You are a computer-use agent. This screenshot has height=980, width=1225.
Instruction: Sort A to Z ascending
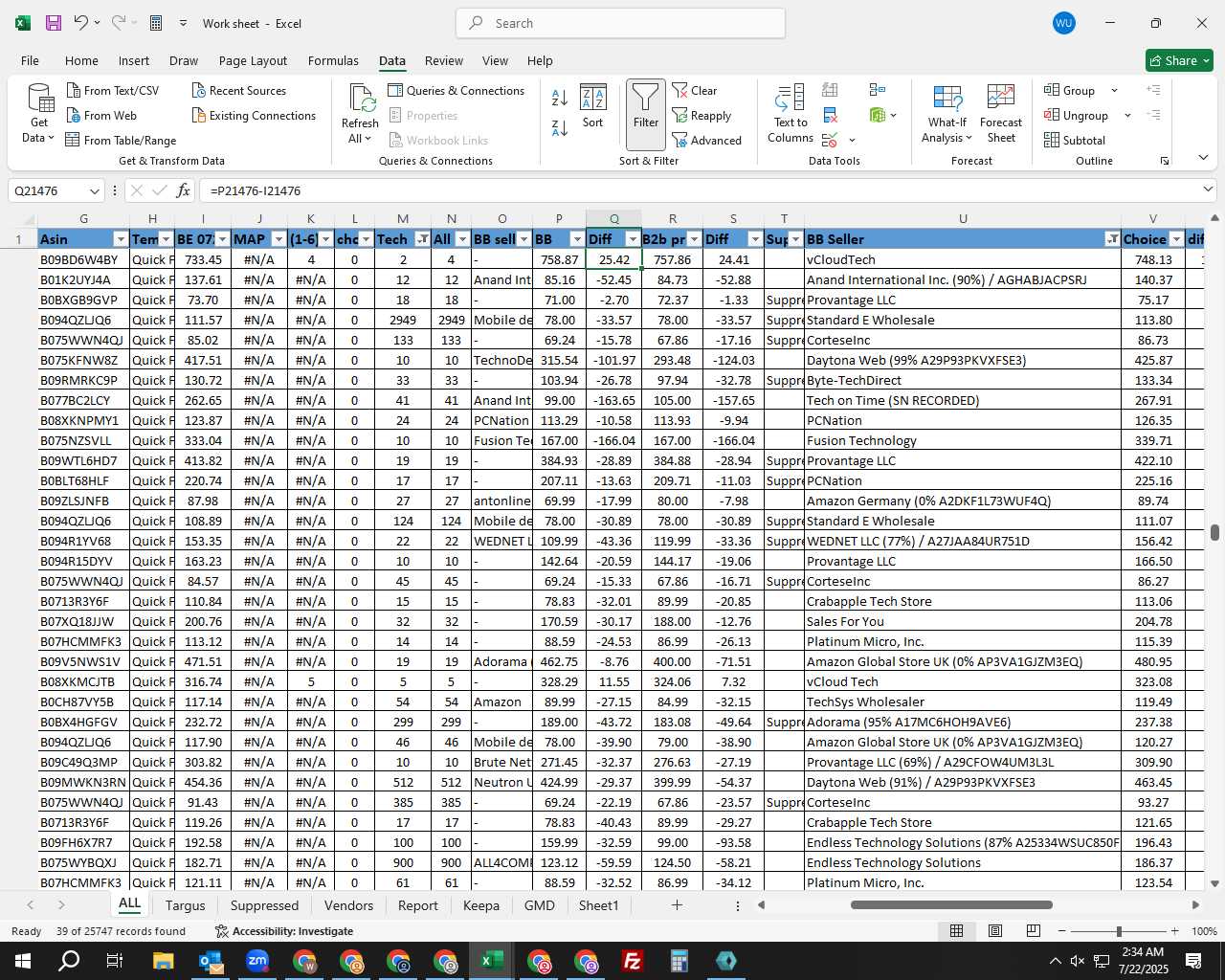[560, 97]
